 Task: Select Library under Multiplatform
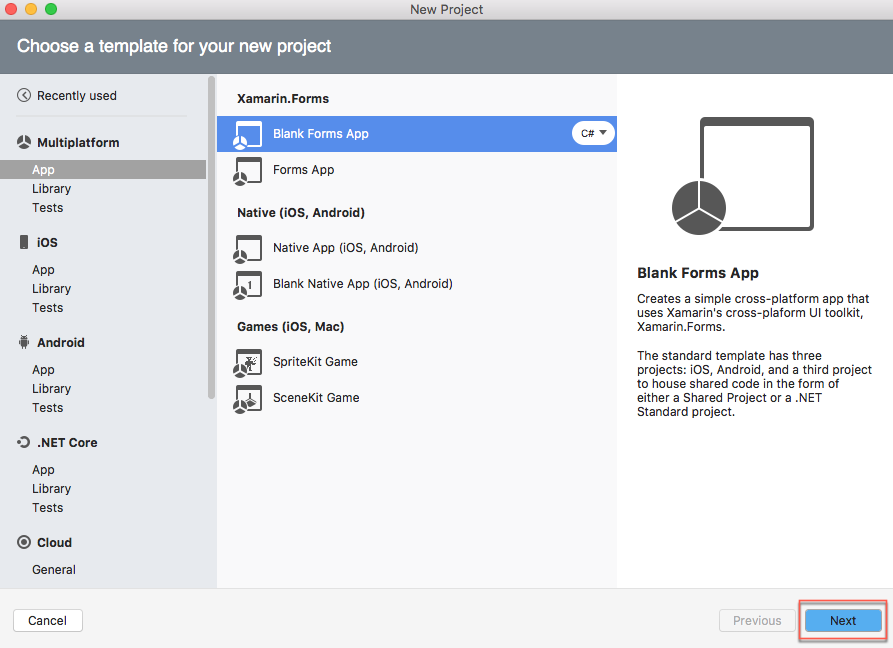point(51,188)
